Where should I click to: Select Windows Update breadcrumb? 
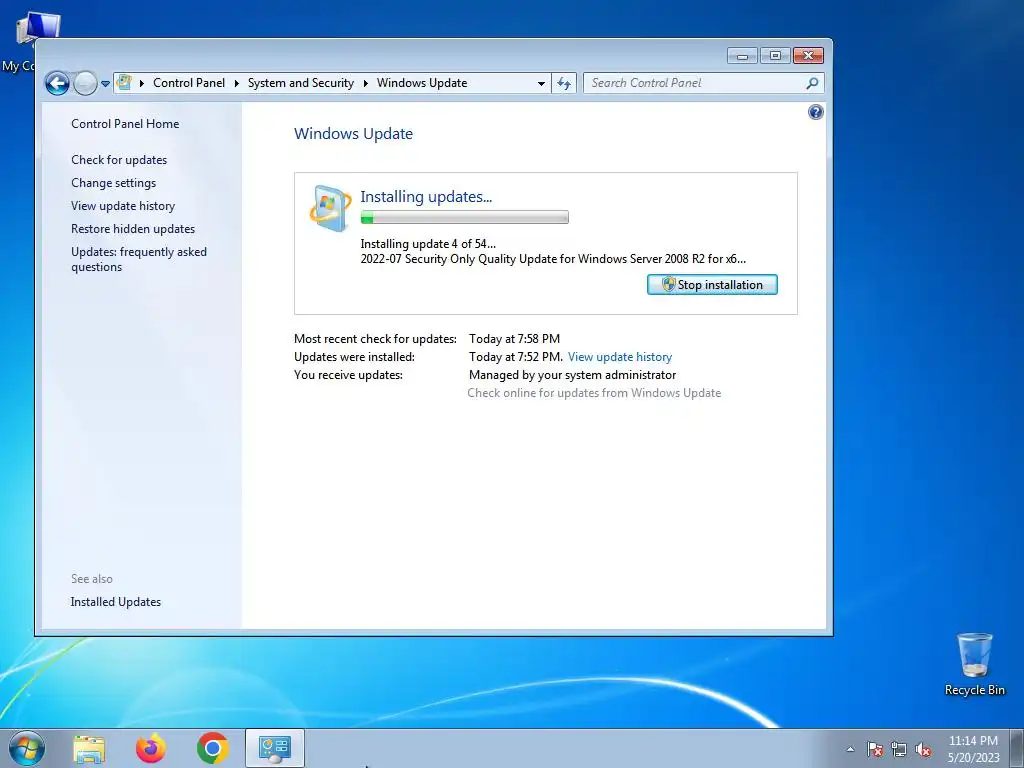(x=422, y=83)
